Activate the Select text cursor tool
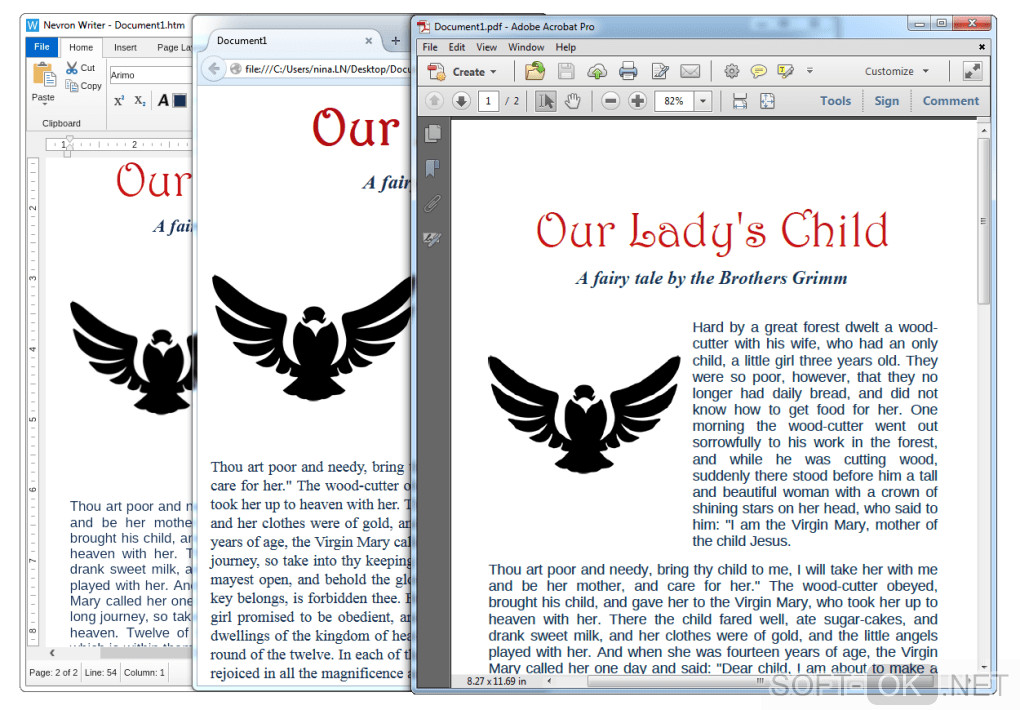Screen dimensions: 1020x710 545,101
